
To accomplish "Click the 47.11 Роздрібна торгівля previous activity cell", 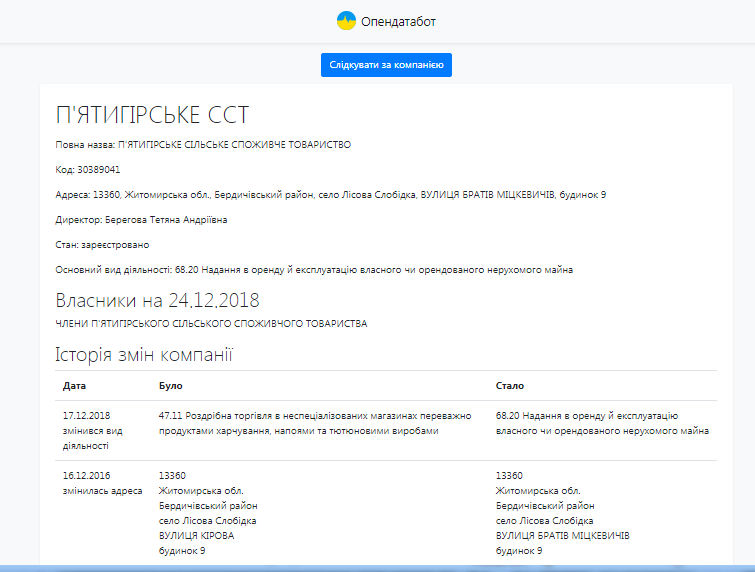I will (312, 422).
